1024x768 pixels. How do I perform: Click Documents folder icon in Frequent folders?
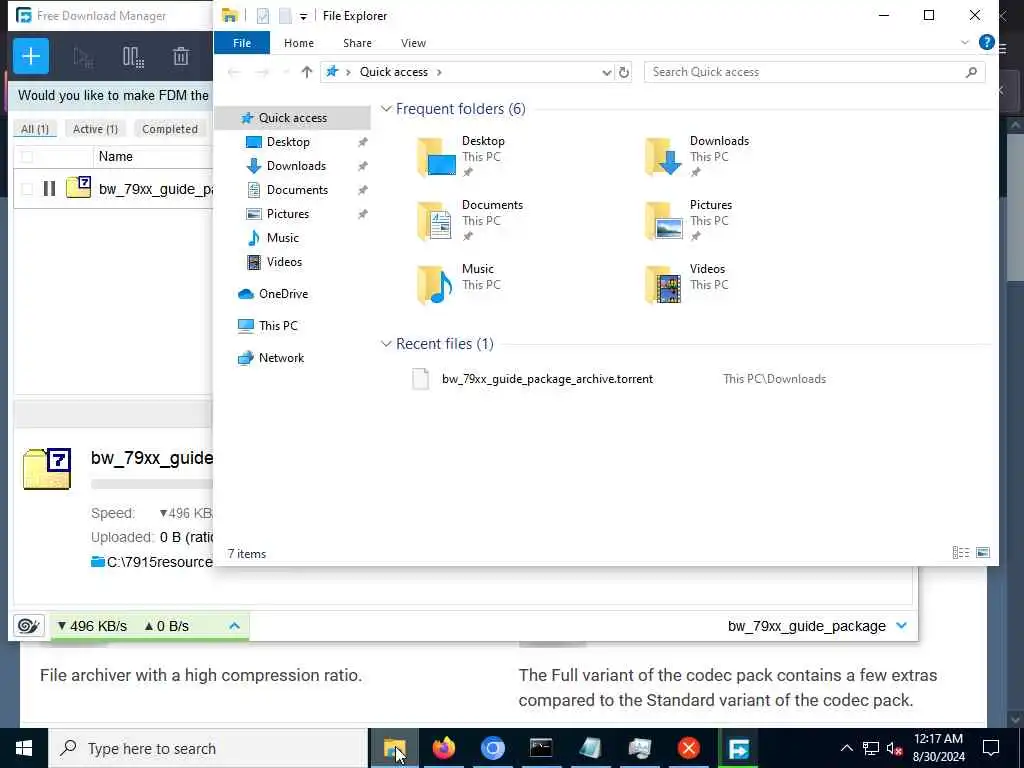tap(436, 221)
